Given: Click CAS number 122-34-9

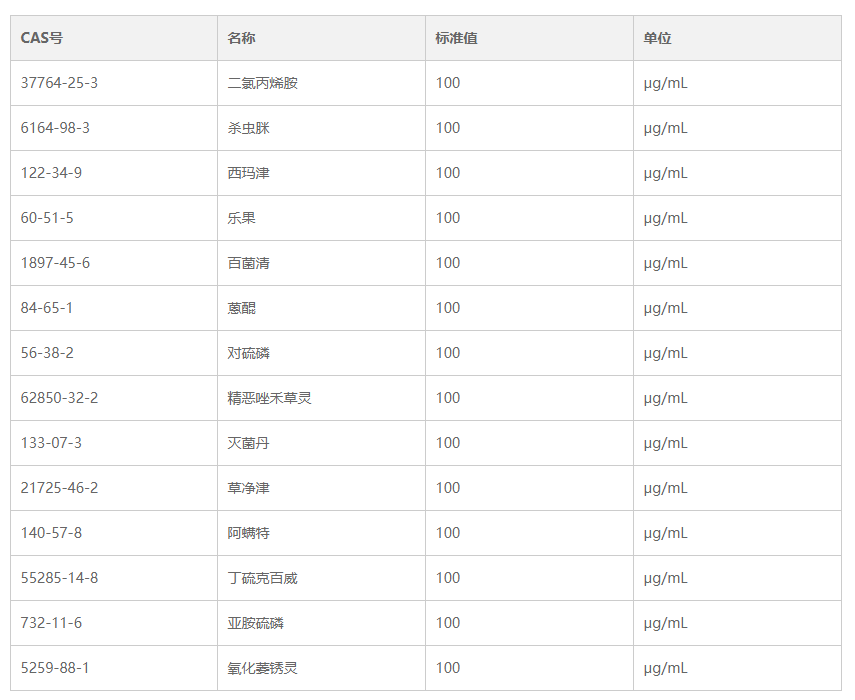Looking at the screenshot, I should (51, 173).
